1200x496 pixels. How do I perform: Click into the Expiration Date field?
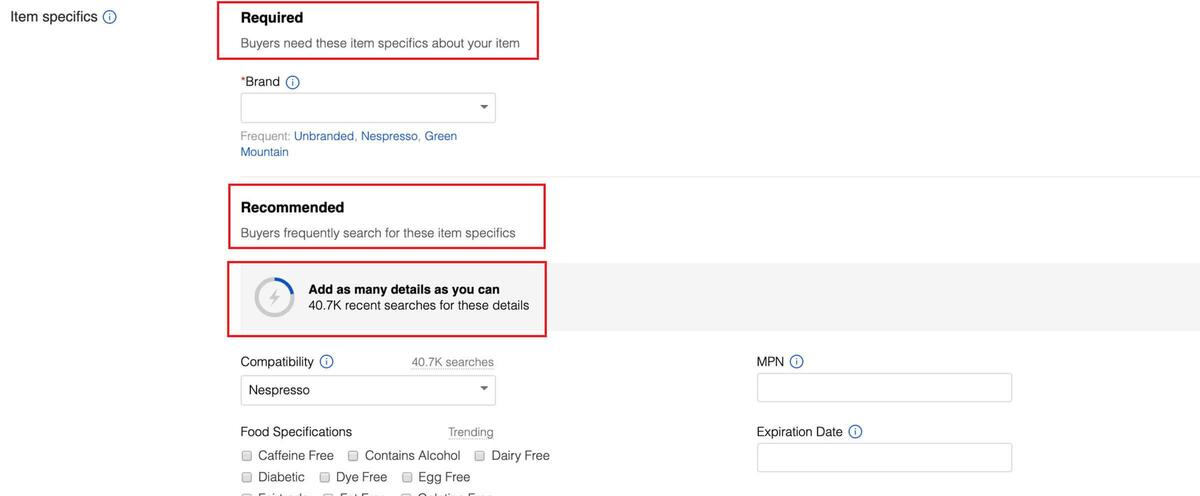pos(884,458)
